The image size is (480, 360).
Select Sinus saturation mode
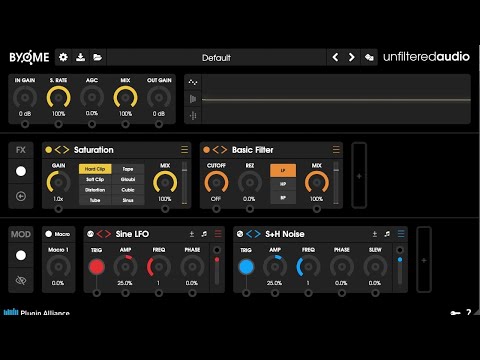click(x=128, y=200)
